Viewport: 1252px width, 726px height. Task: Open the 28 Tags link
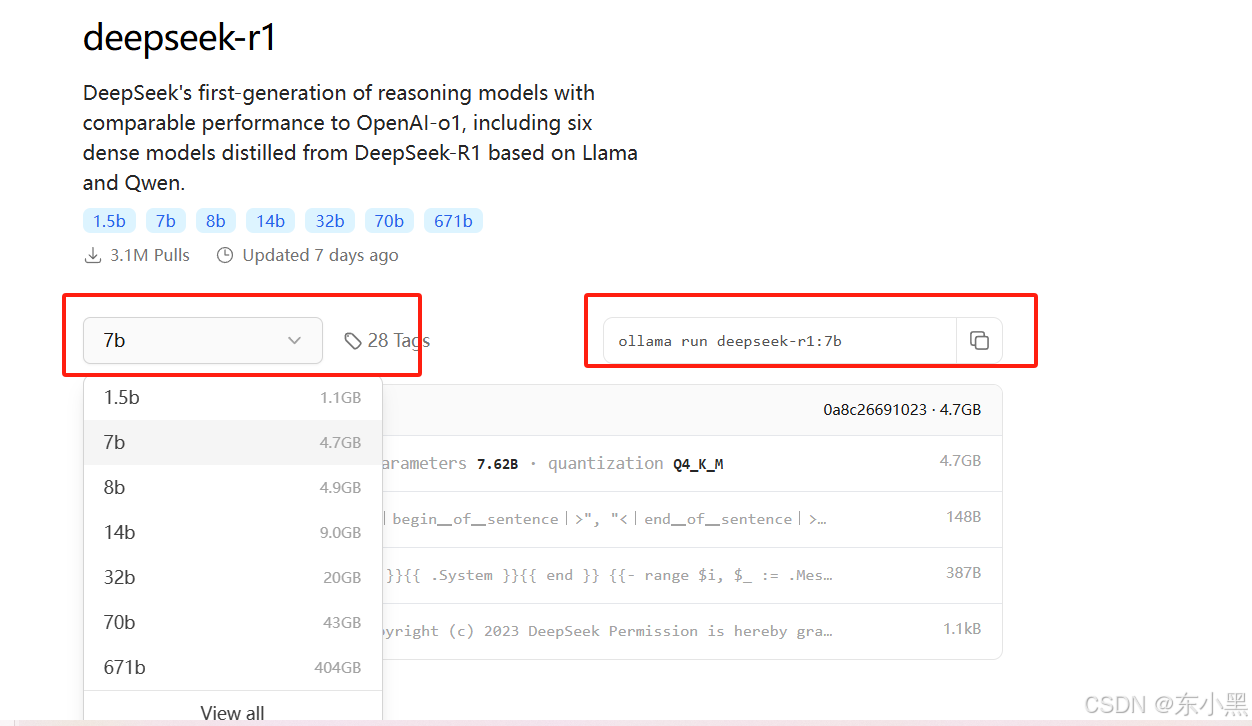point(387,341)
